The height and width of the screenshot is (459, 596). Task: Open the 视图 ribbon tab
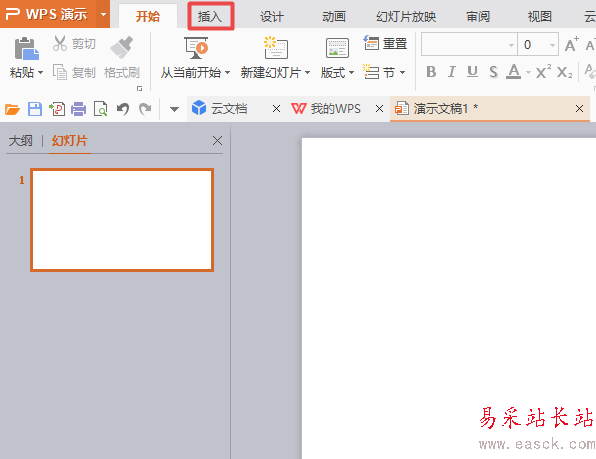539,16
